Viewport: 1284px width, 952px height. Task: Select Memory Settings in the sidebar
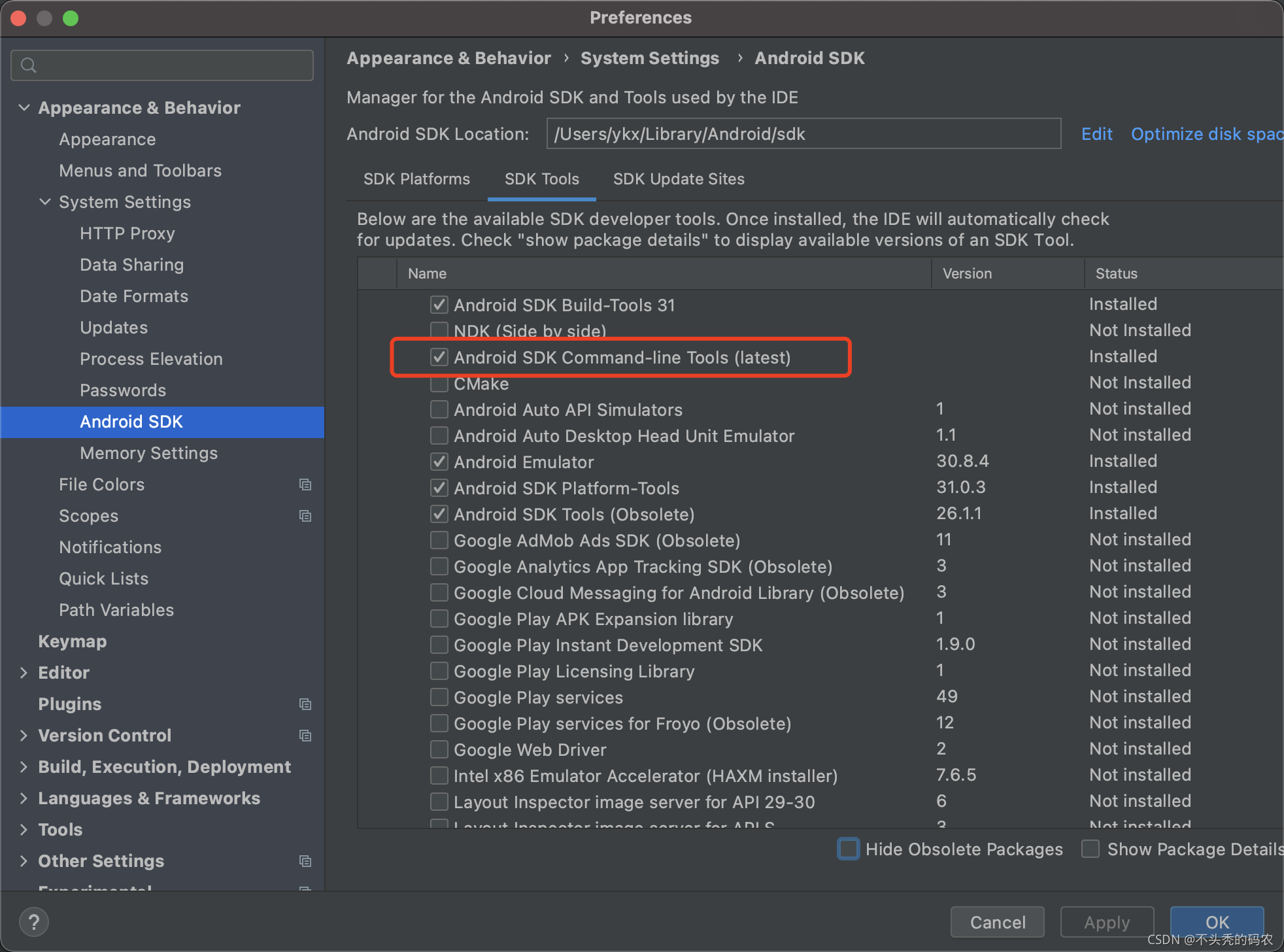tap(148, 453)
